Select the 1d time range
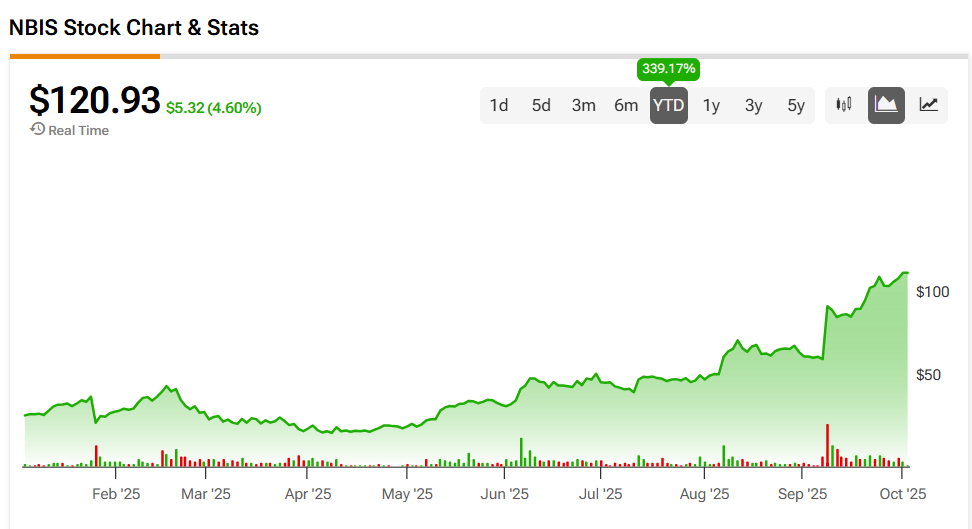 (499, 105)
